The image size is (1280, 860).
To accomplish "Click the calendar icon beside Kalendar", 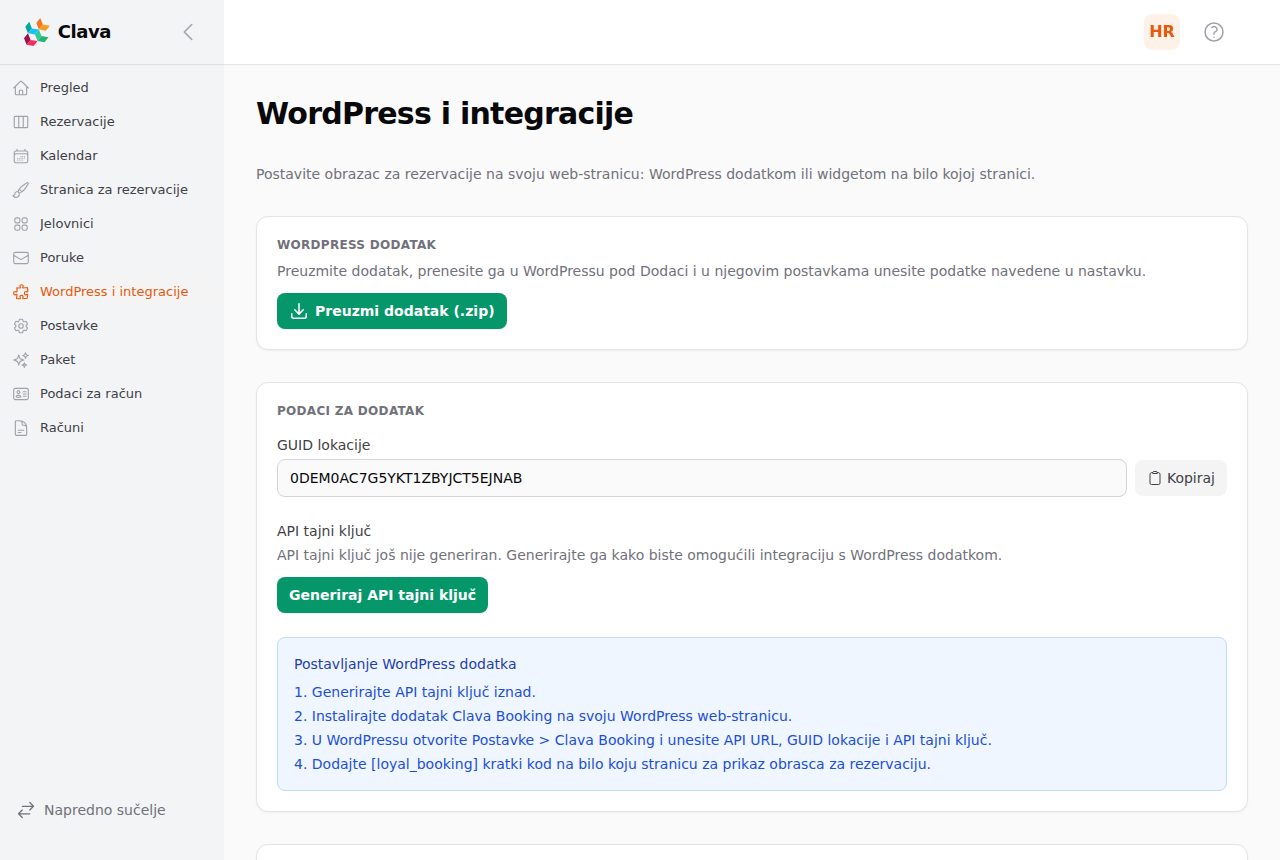I will 21,156.
